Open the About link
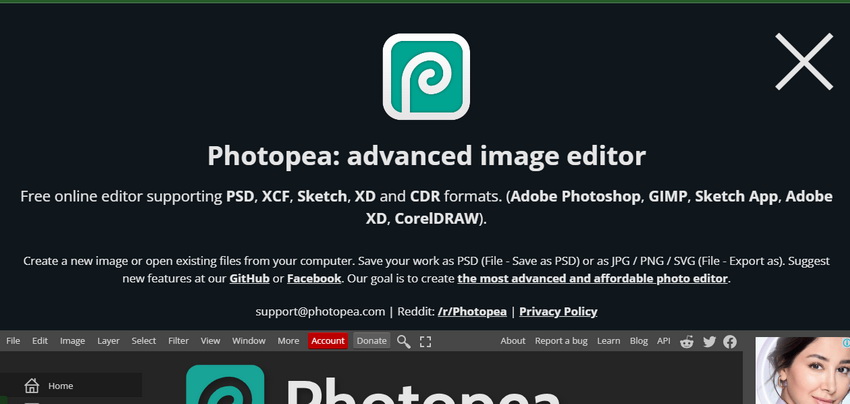Screen dimensions: 850x404 click(x=513, y=341)
